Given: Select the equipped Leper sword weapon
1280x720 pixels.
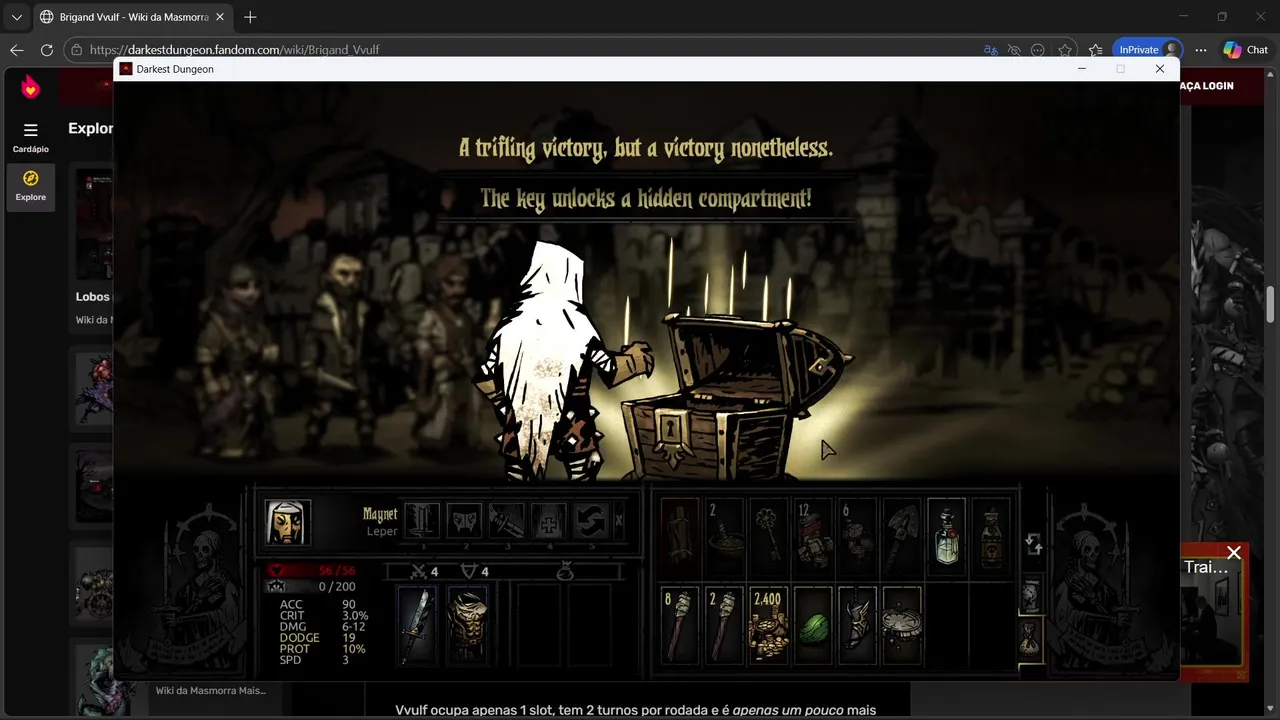Looking at the screenshot, I should 418,624.
